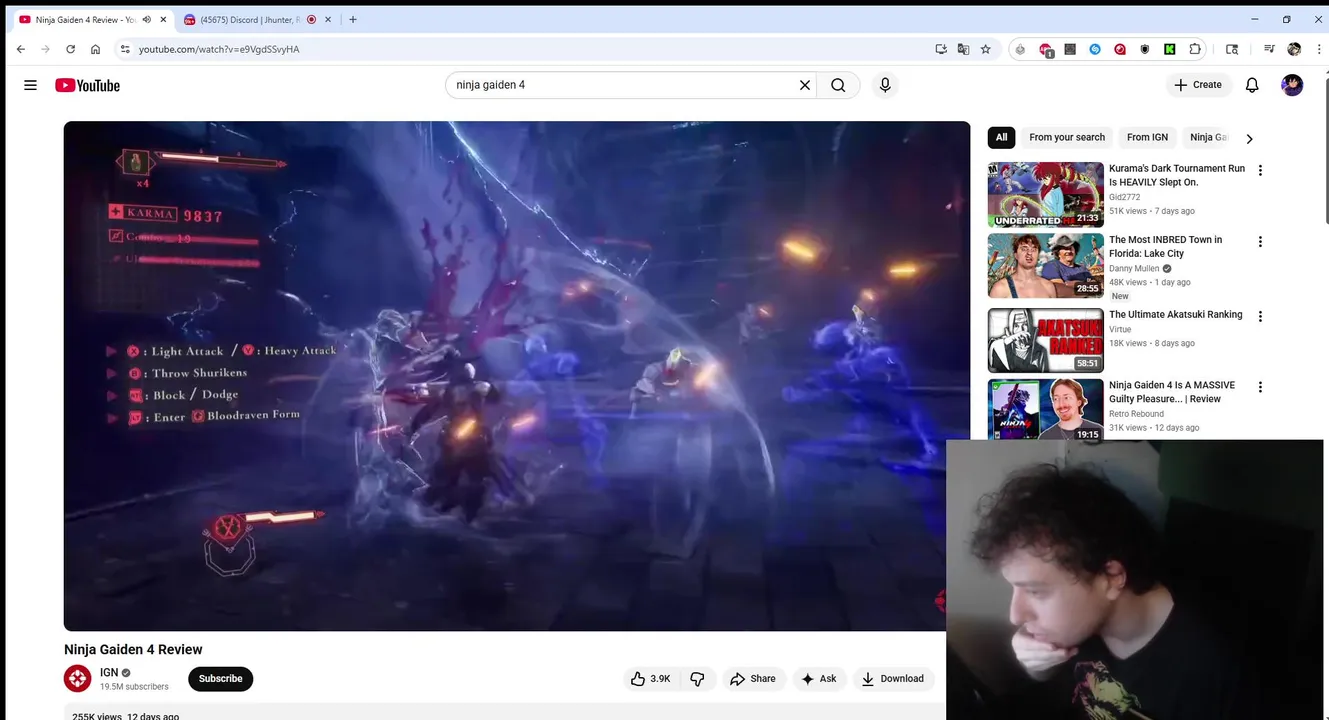
Task: Ask about this video
Action: (x=818, y=678)
